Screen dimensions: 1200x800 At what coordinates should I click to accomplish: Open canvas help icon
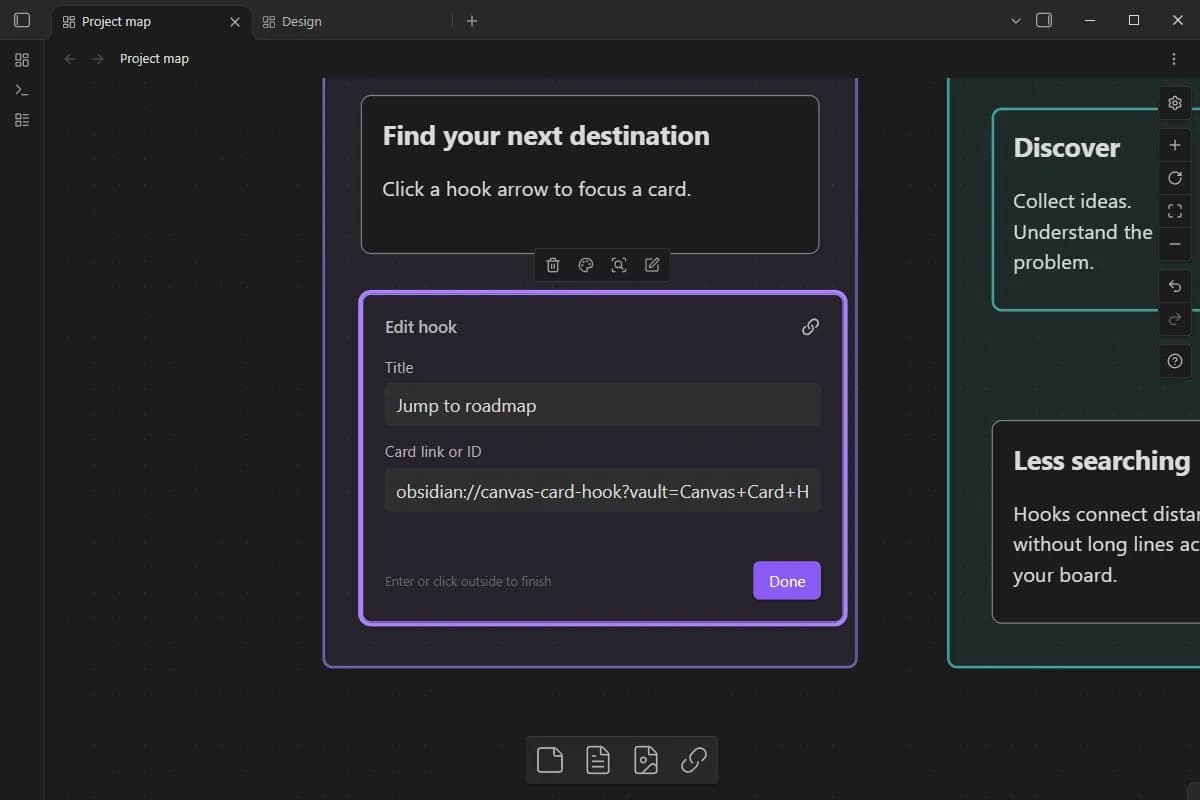click(1175, 361)
